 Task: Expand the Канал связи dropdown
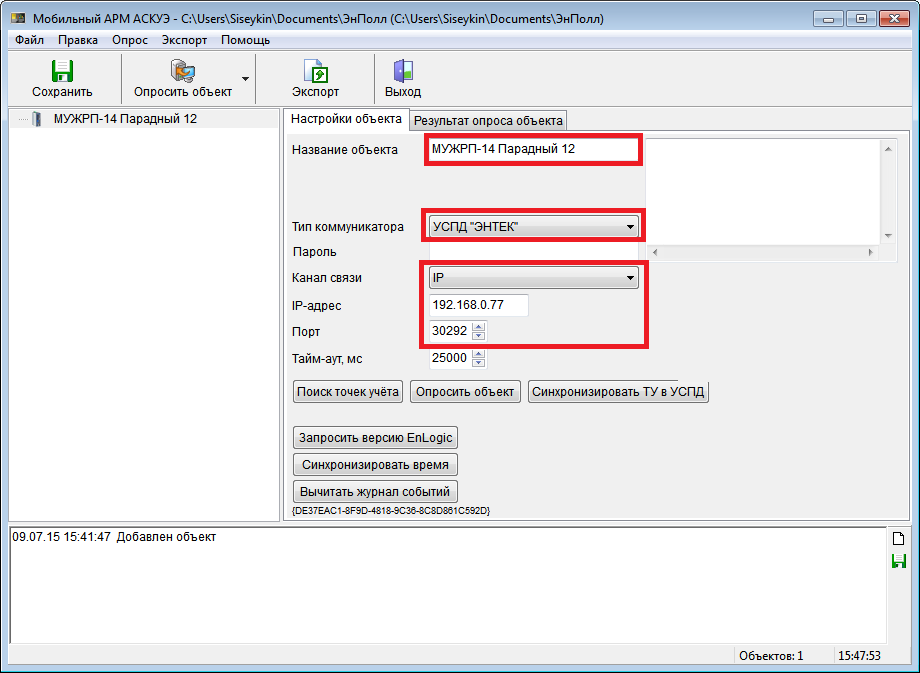(630, 278)
